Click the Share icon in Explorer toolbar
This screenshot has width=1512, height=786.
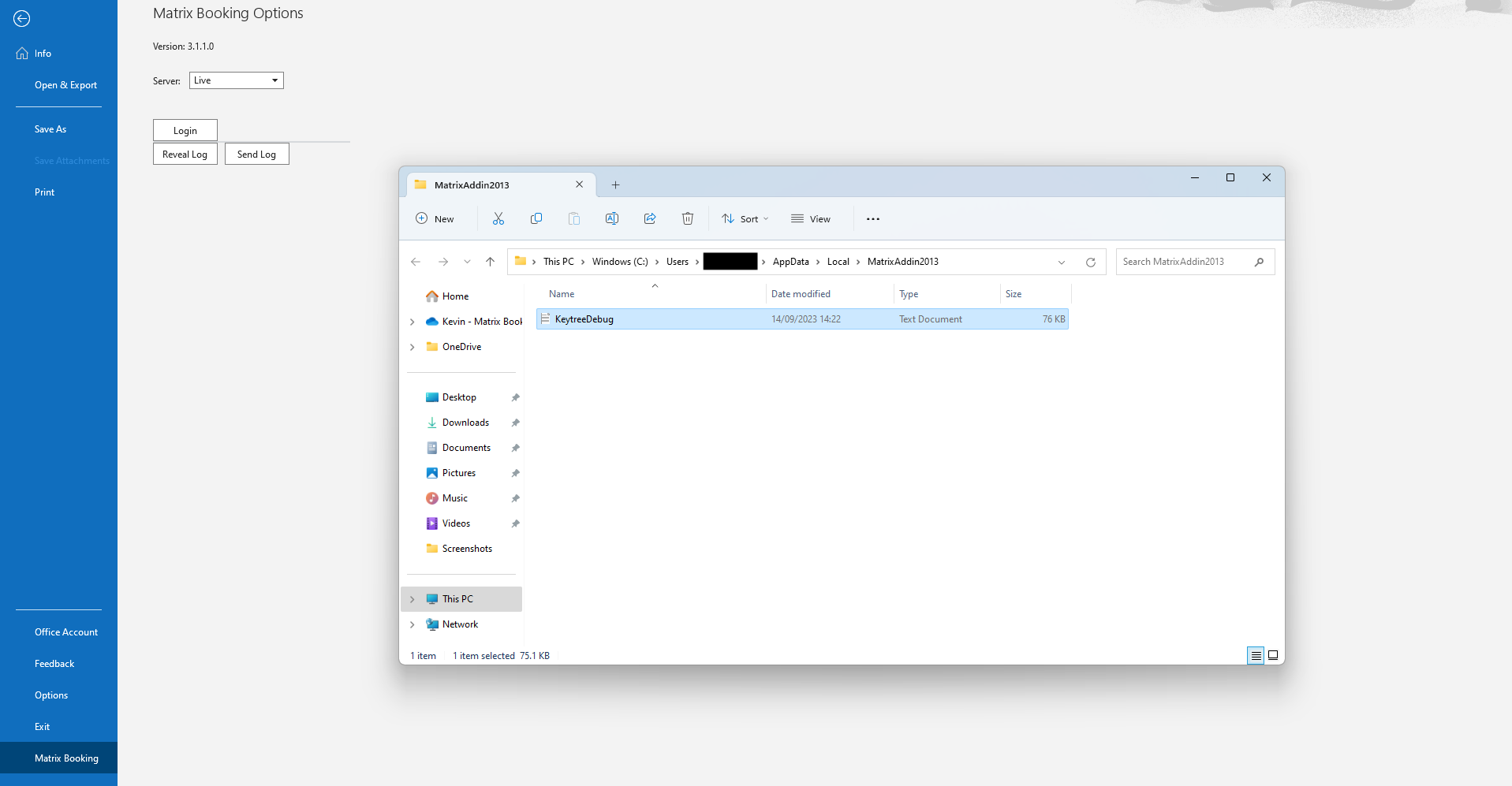650,219
